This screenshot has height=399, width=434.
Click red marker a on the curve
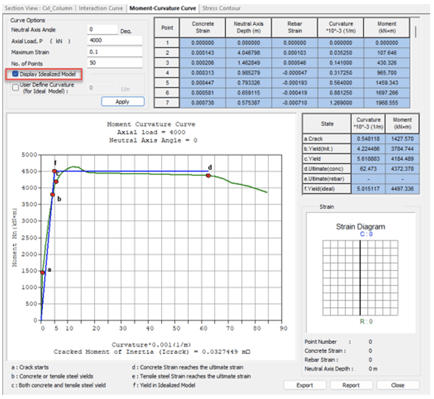coord(43,273)
